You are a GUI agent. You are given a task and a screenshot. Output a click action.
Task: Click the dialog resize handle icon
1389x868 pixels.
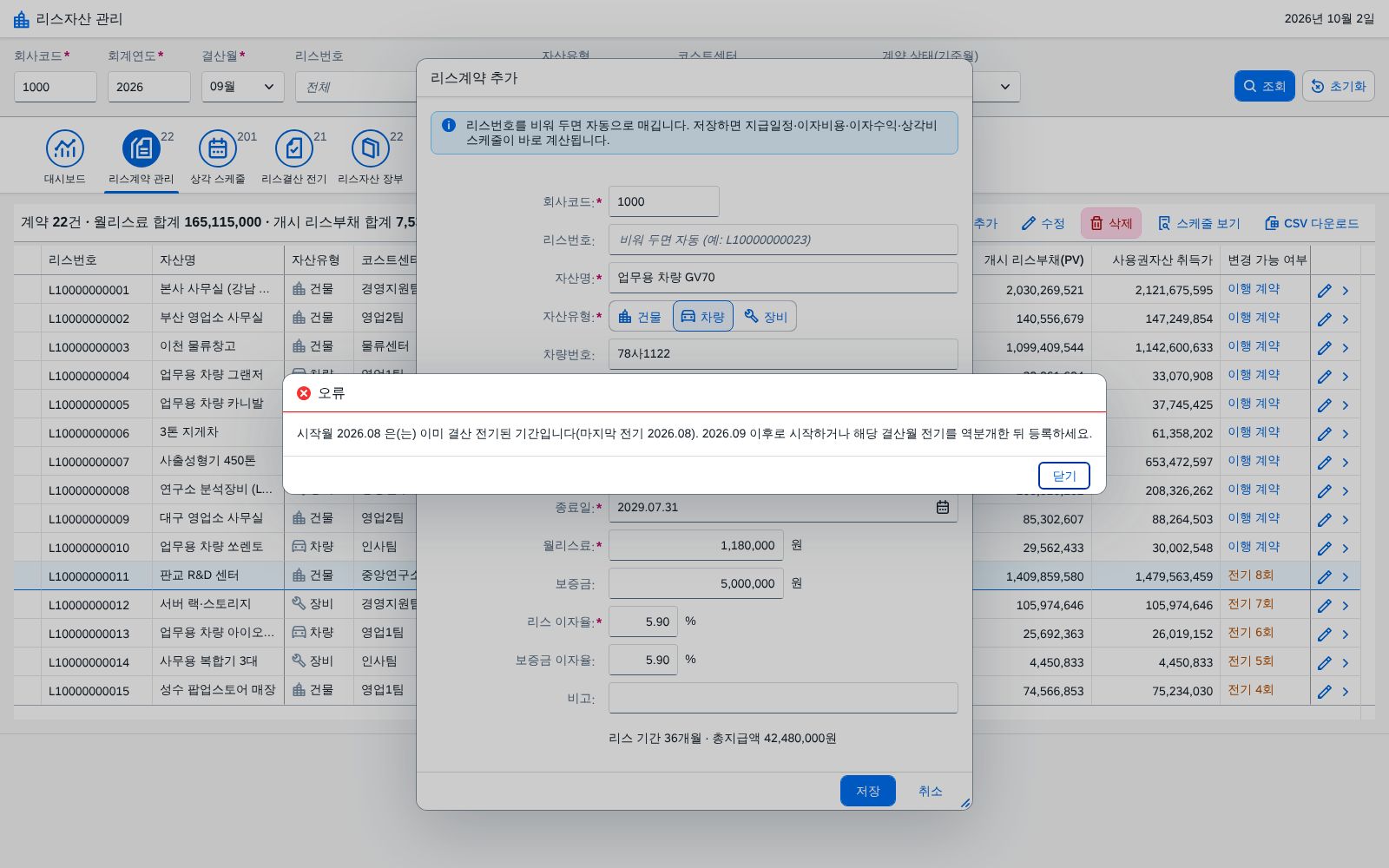click(964, 803)
